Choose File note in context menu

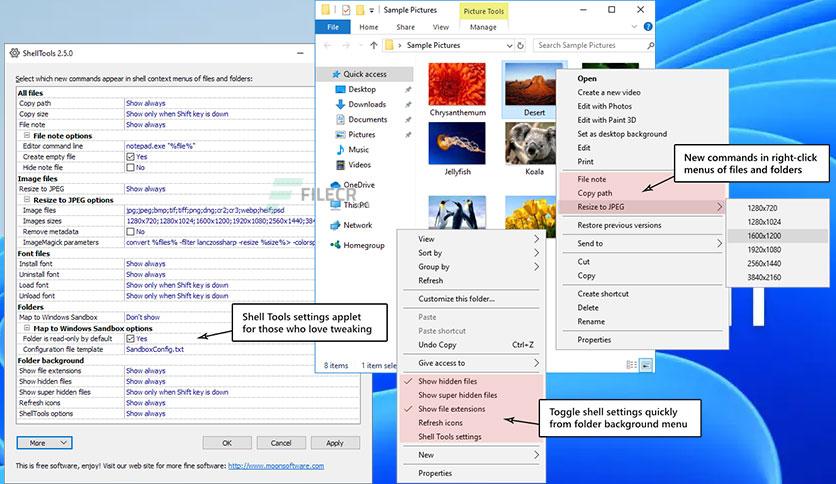coord(642,179)
